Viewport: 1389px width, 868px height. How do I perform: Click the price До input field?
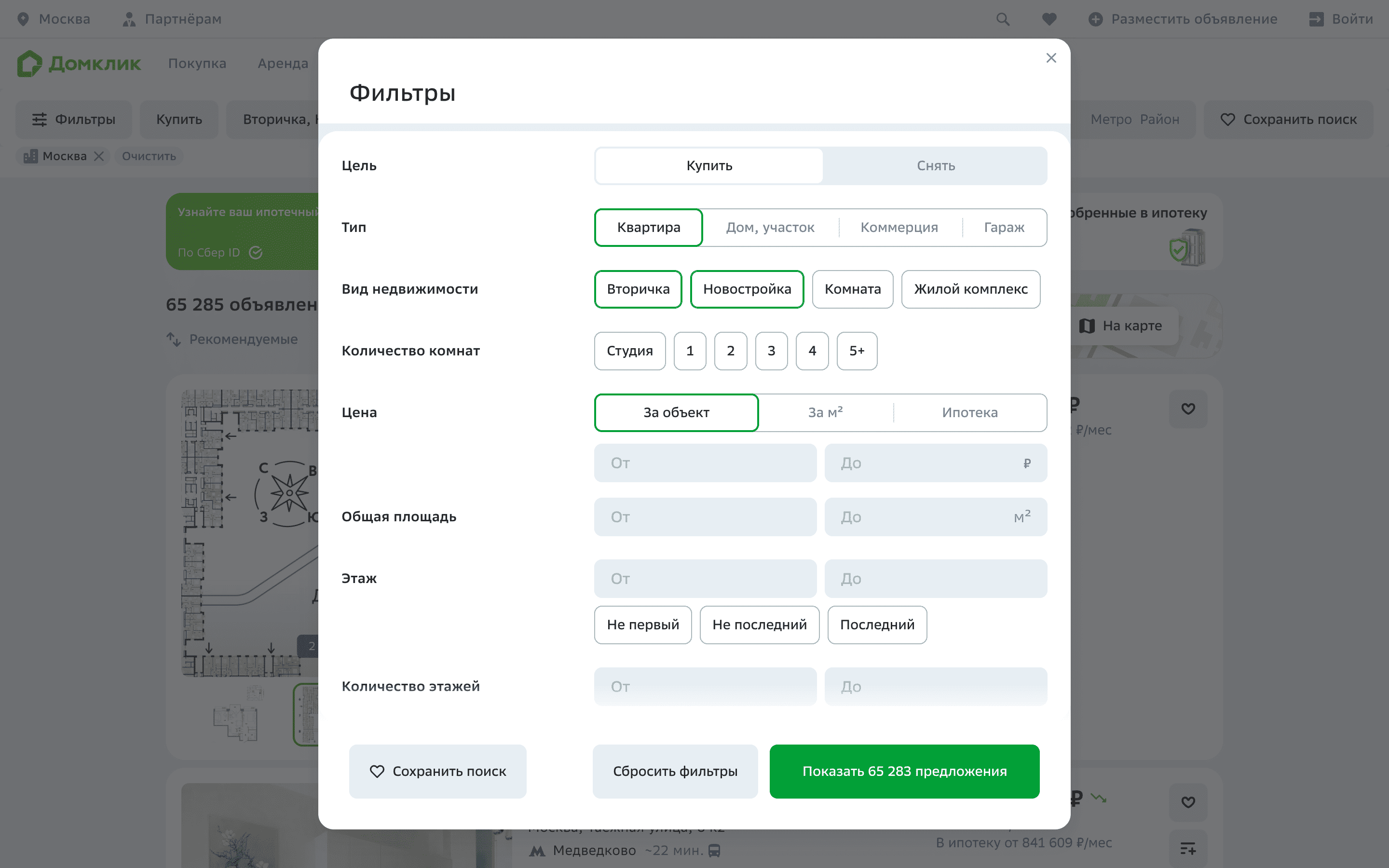(936, 463)
